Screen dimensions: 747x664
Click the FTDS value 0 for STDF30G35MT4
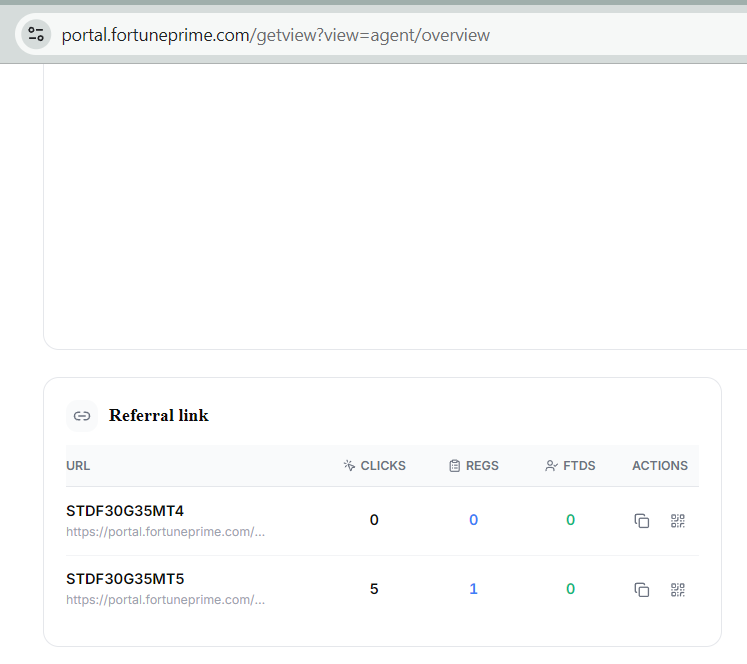tap(570, 520)
